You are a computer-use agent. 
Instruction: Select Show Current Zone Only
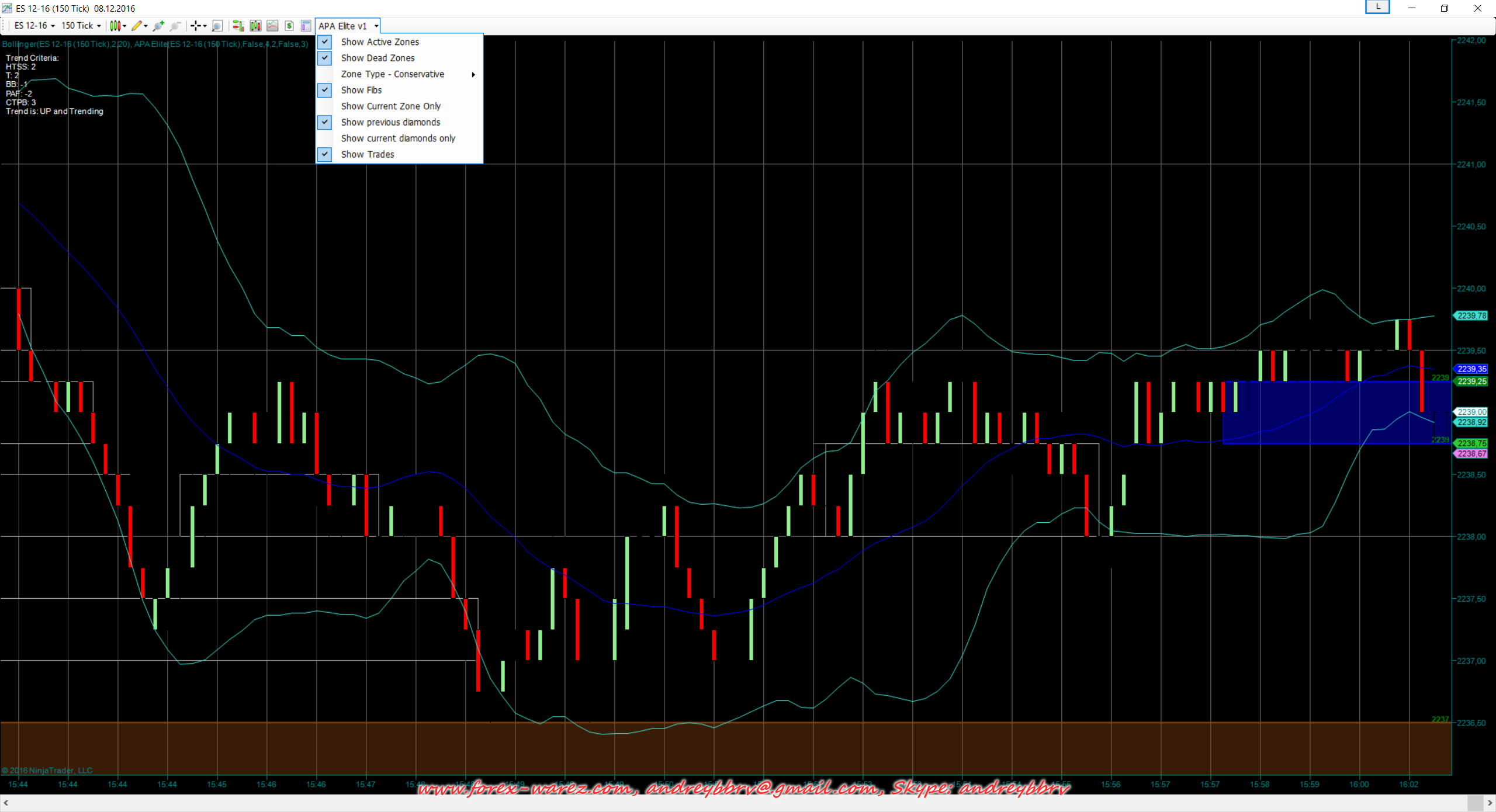click(390, 106)
